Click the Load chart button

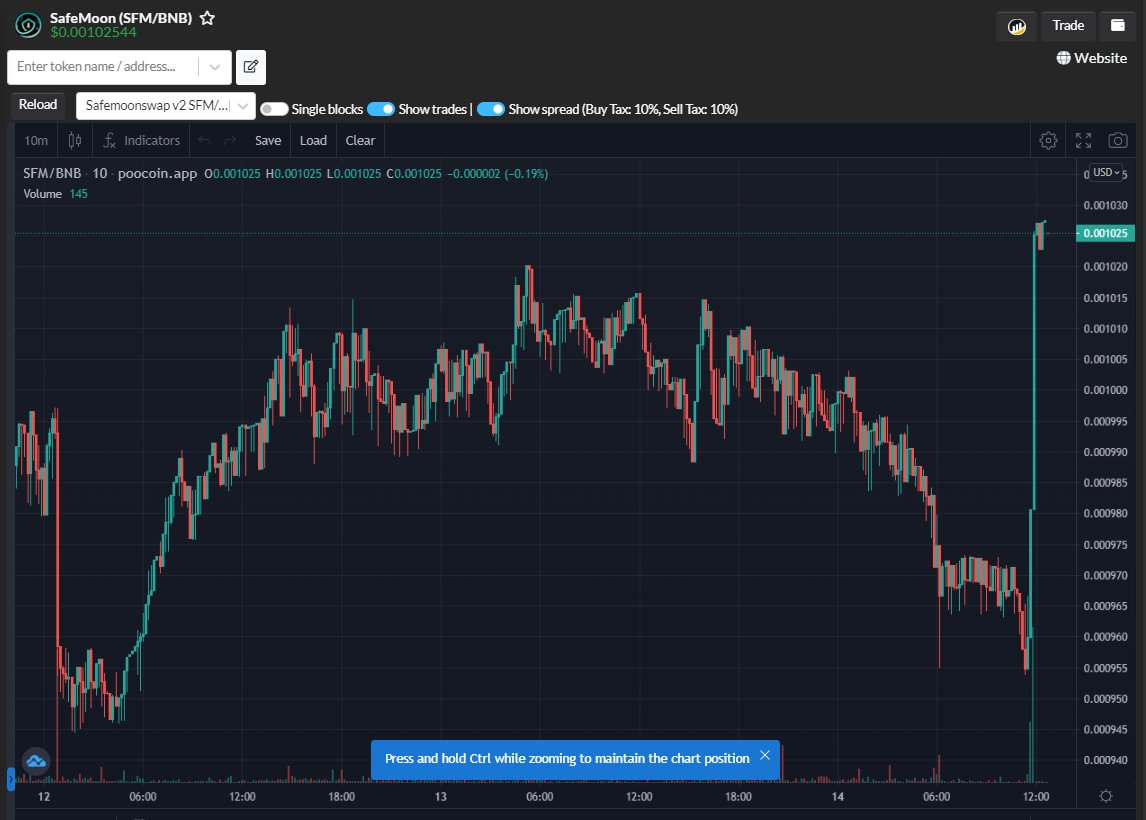click(313, 140)
